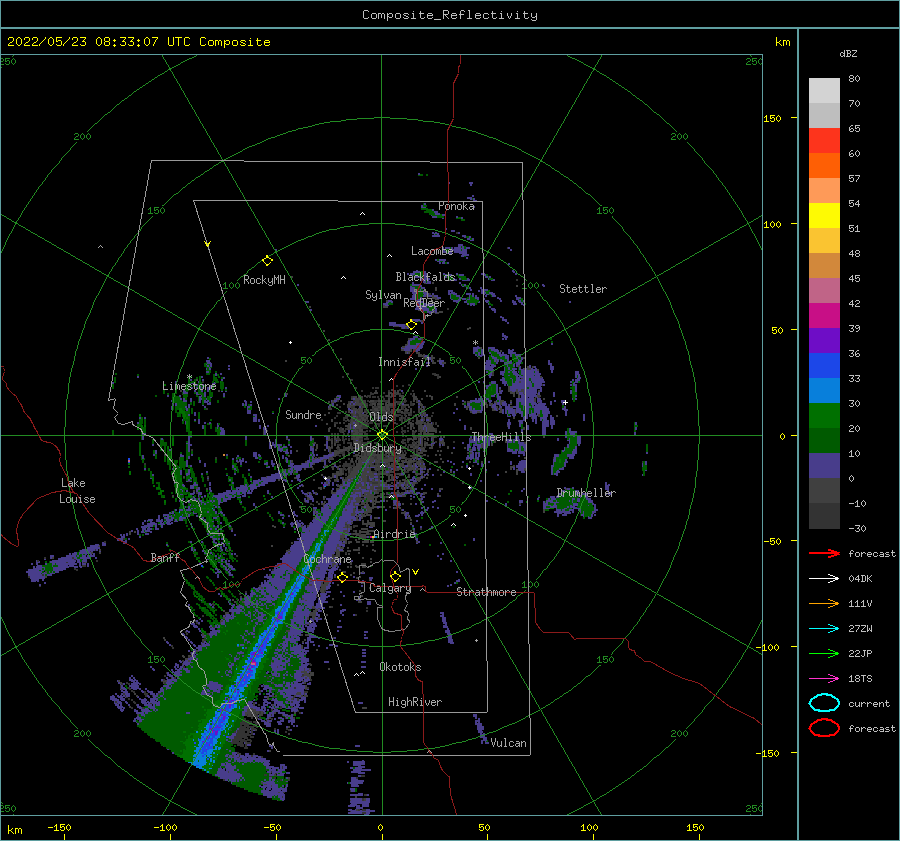Click the yellow diamond marker near Red Deer

[412, 325]
